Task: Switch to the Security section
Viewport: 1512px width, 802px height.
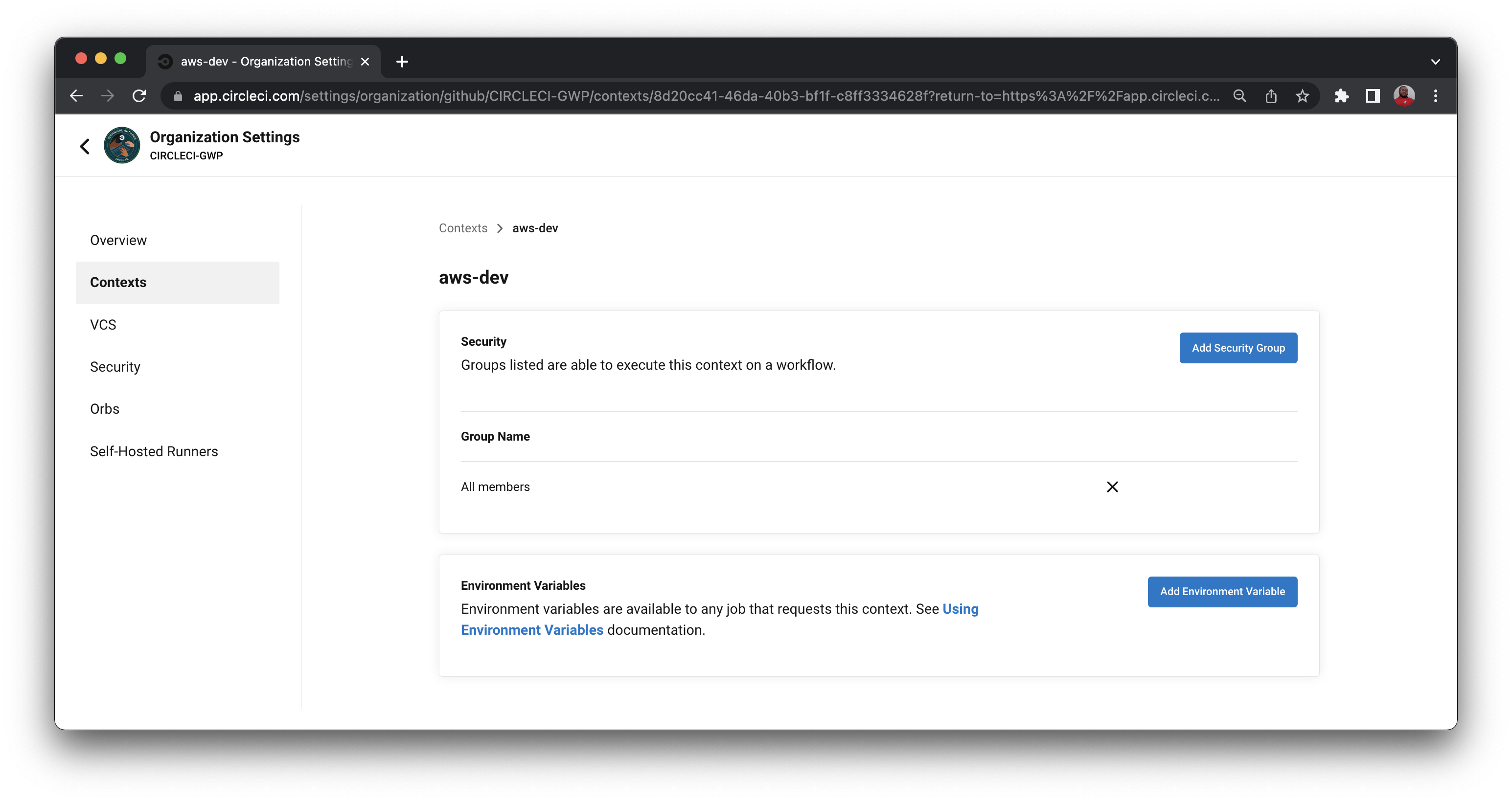Action: point(115,367)
